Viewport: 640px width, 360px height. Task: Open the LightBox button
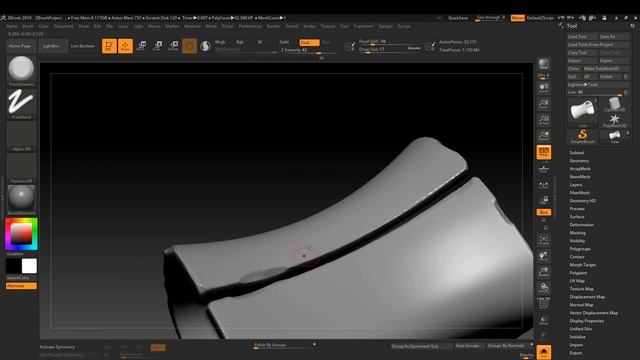tap(52, 46)
